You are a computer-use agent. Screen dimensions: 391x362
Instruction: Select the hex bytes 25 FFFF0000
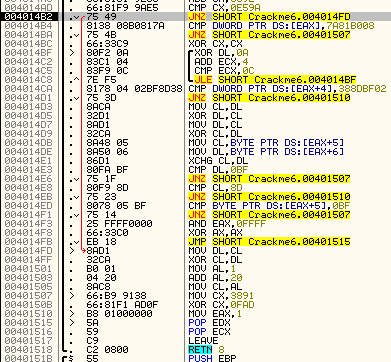tap(119, 224)
